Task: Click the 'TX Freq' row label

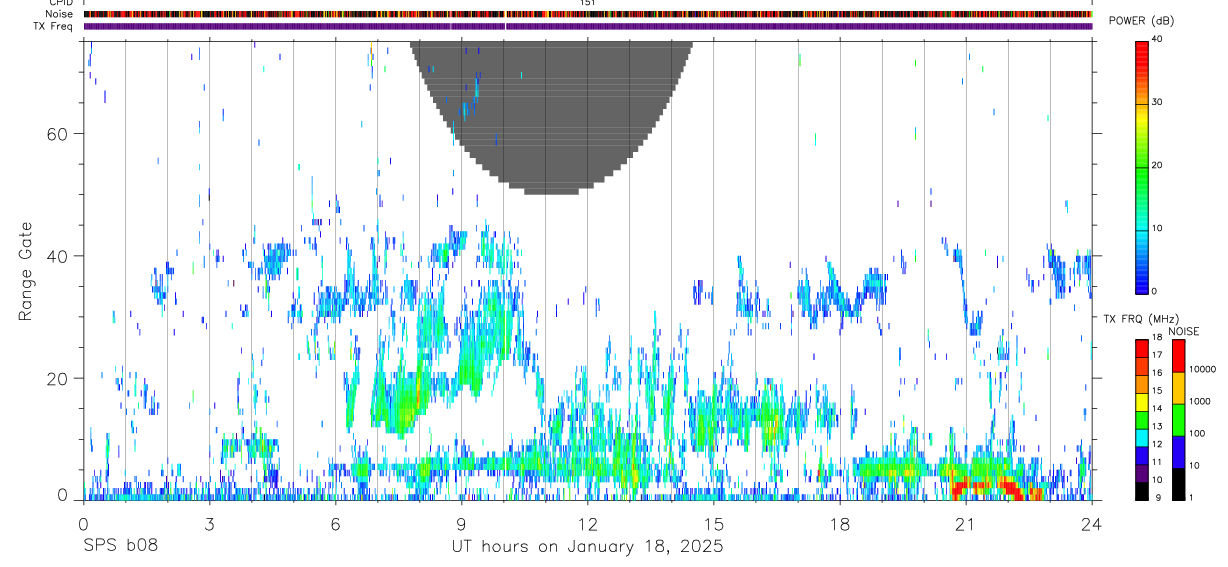Action: click(53, 26)
